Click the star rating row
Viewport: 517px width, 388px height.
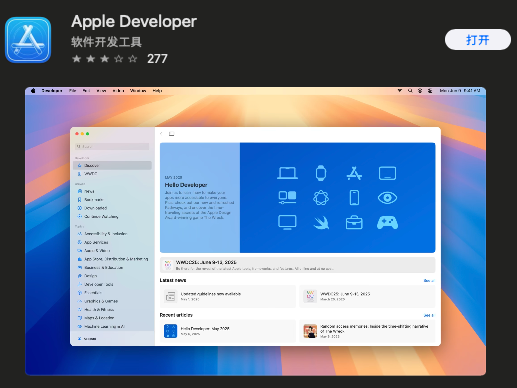point(105,59)
